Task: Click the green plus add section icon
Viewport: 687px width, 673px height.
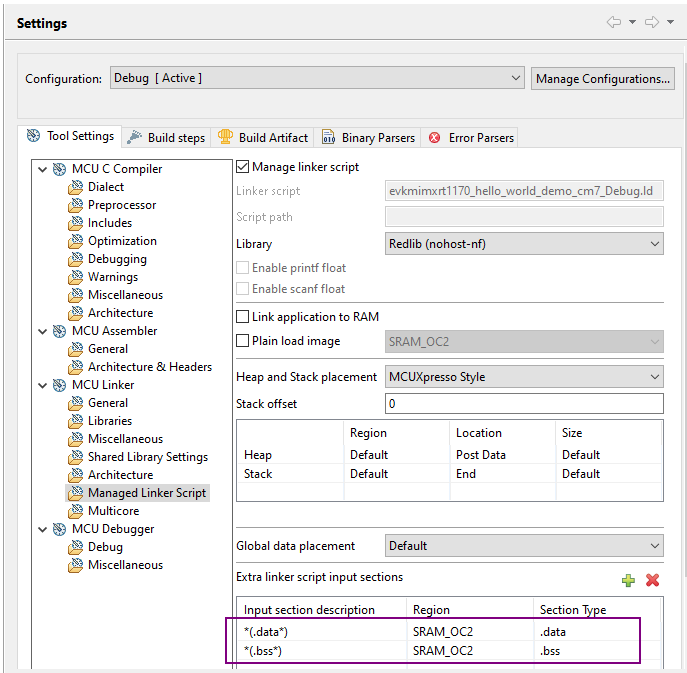Action: tap(628, 581)
